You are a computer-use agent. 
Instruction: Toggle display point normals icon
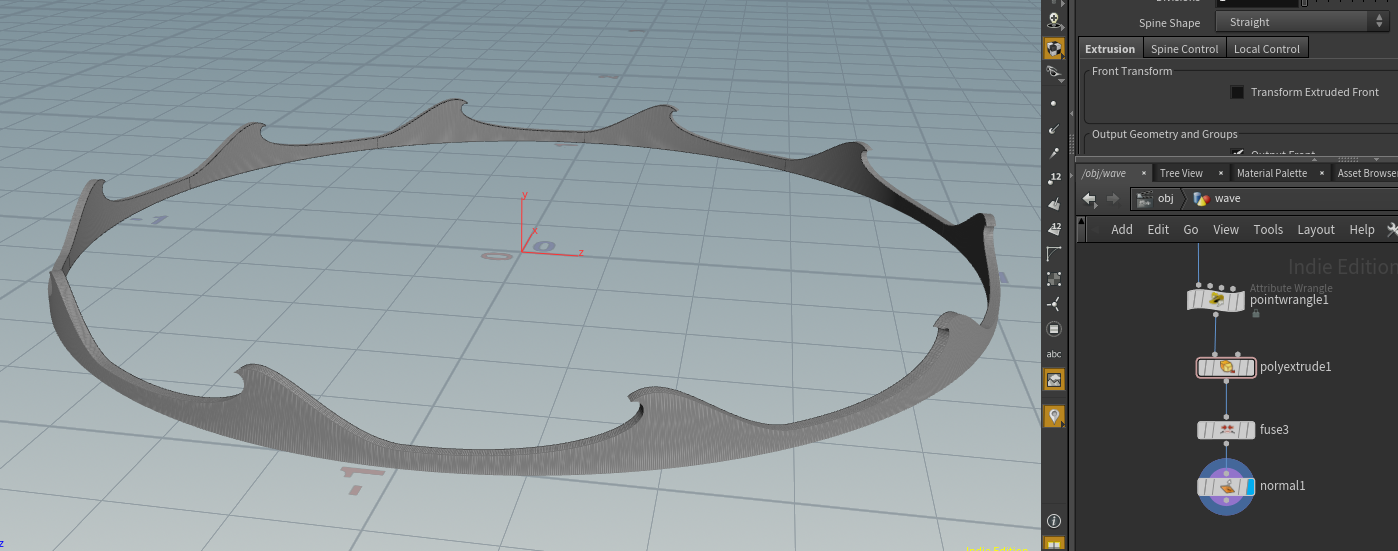(x=1054, y=129)
